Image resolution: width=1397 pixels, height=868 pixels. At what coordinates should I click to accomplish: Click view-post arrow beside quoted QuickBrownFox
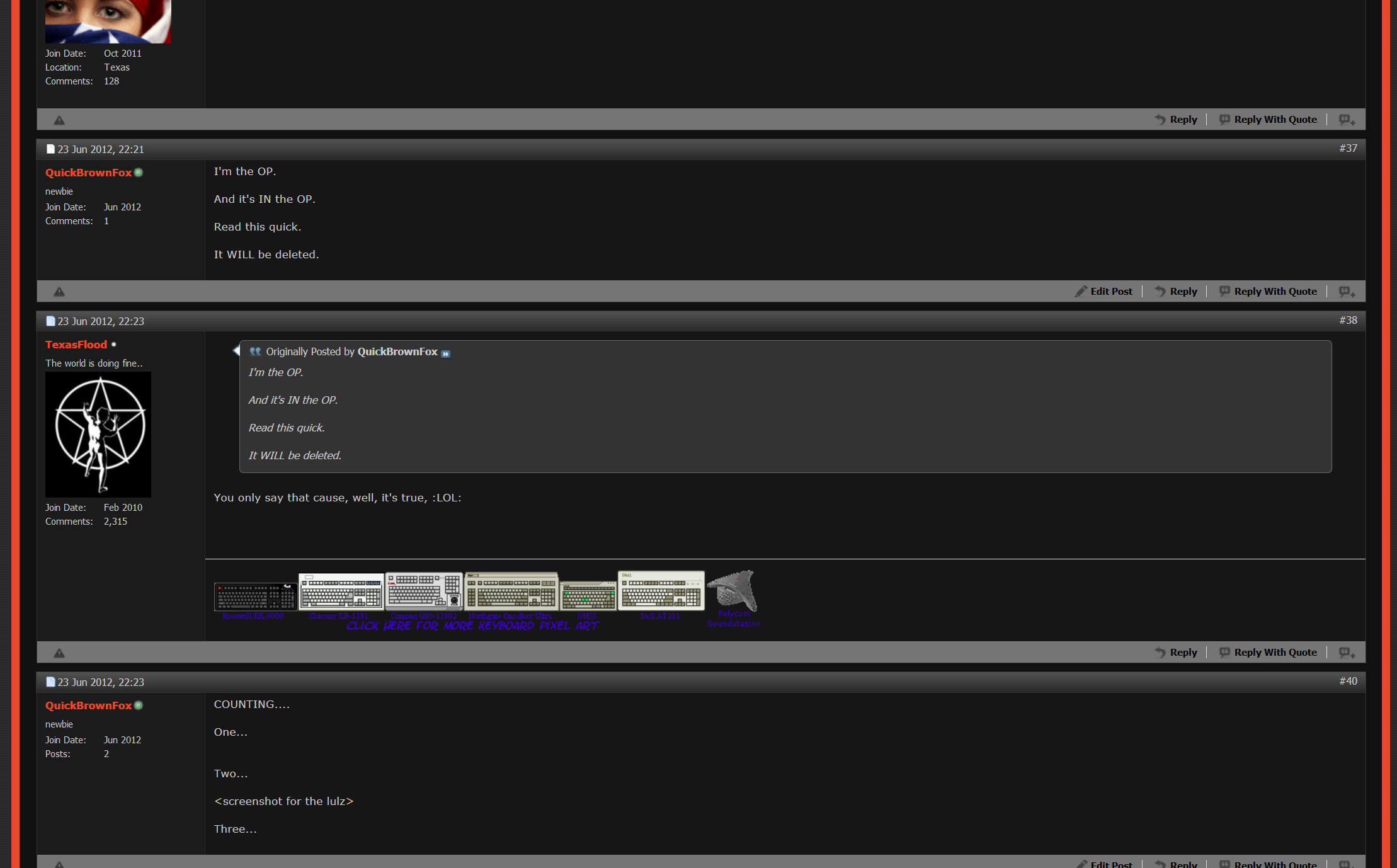[445, 353]
